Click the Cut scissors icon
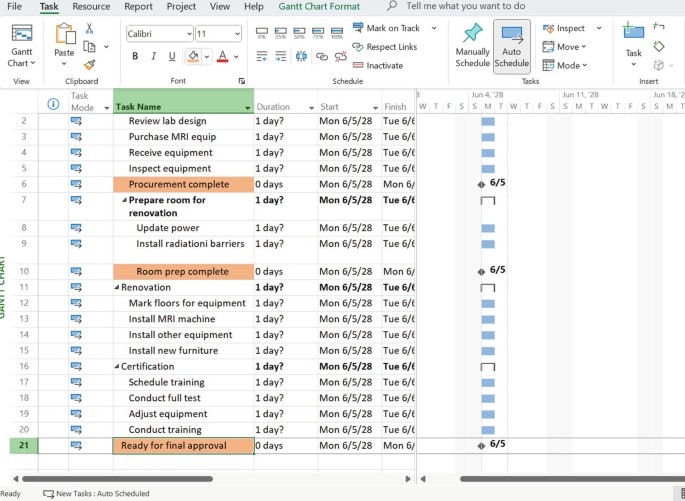The image size is (685, 501). pos(89,28)
